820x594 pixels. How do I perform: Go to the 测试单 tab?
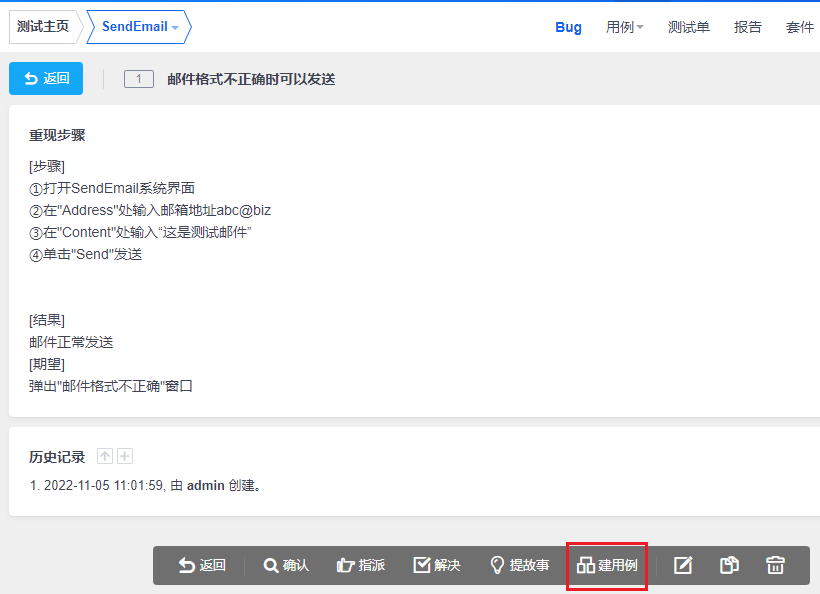[689, 27]
